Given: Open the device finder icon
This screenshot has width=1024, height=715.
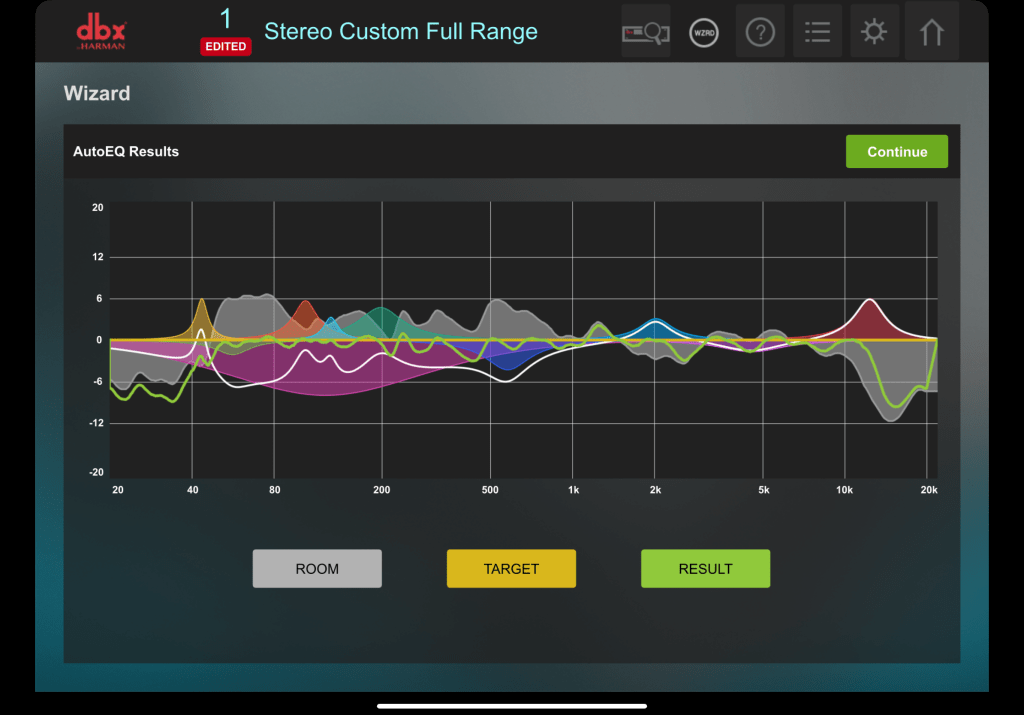Looking at the screenshot, I should point(645,32).
